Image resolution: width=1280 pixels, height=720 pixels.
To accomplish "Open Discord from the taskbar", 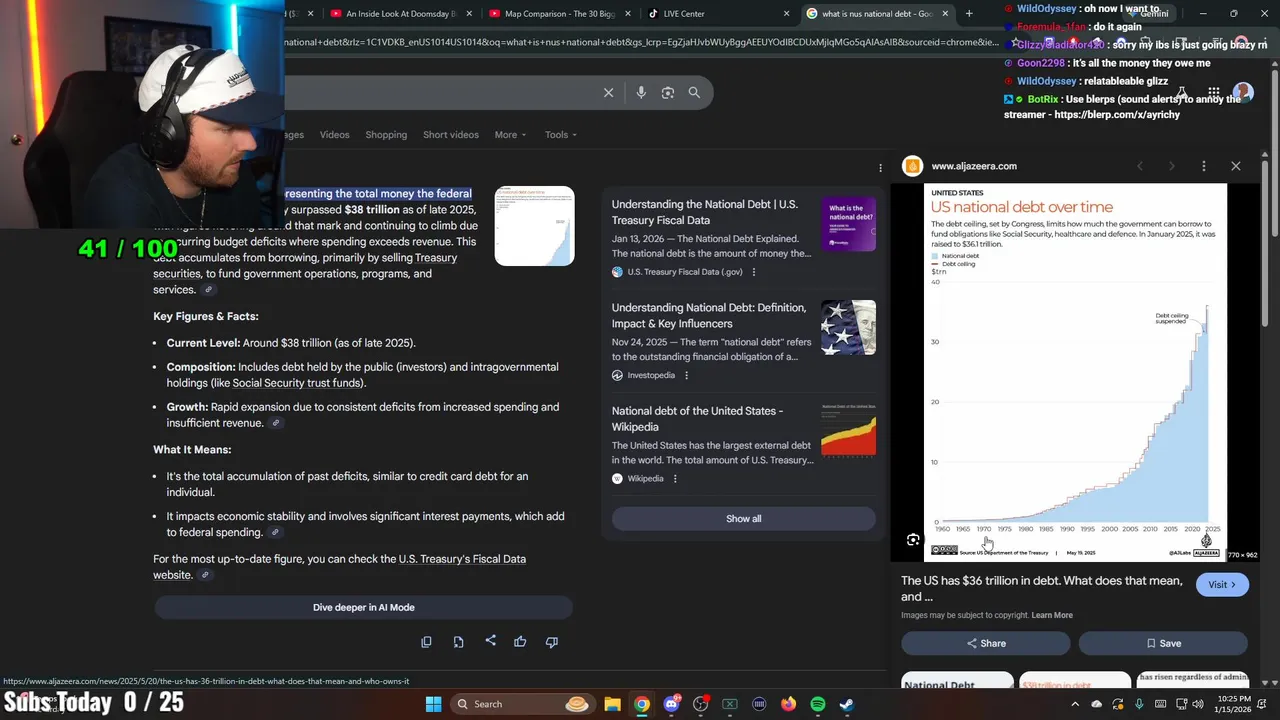I will pos(672,704).
